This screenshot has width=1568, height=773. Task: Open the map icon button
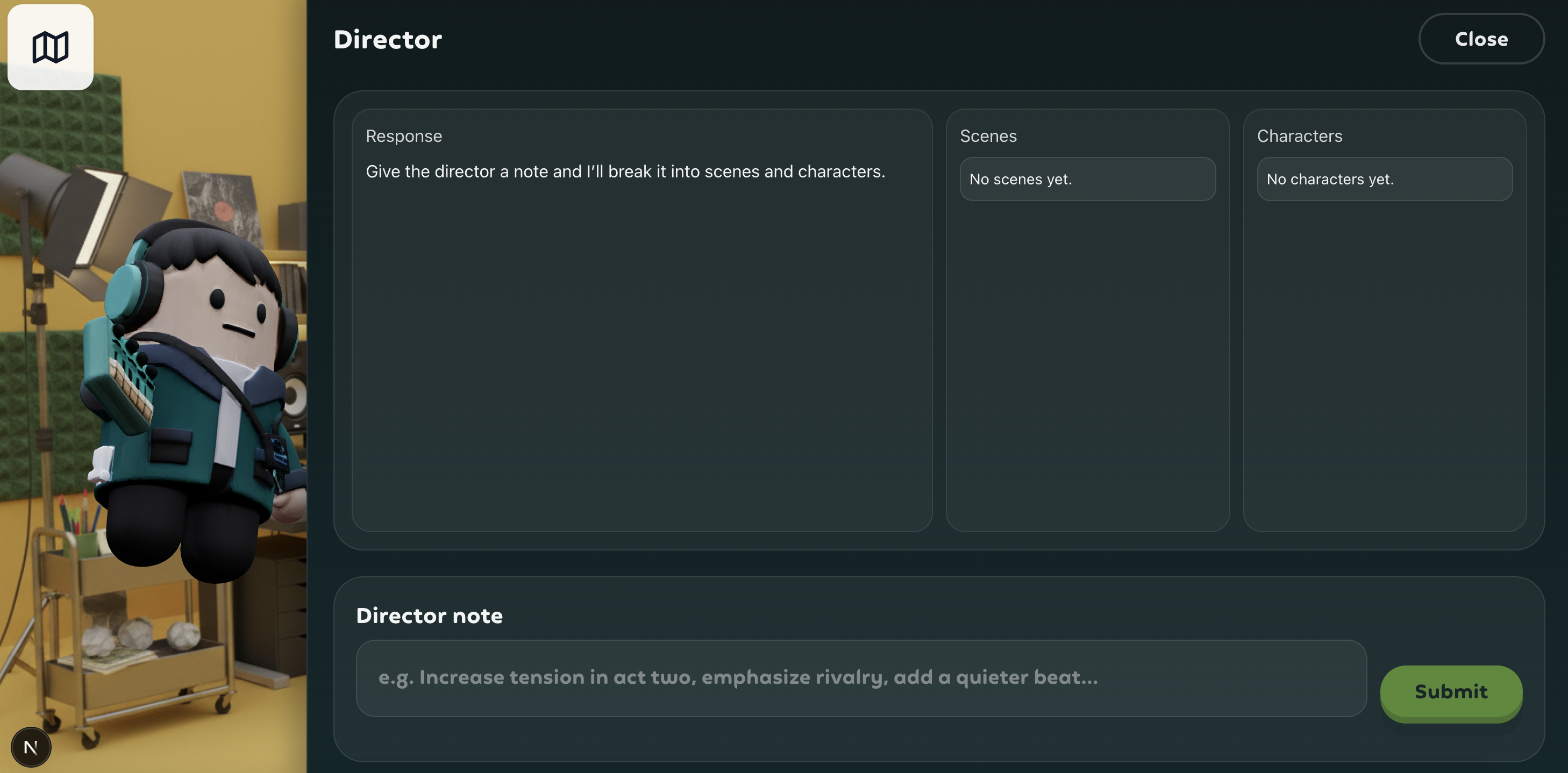pos(50,47)
